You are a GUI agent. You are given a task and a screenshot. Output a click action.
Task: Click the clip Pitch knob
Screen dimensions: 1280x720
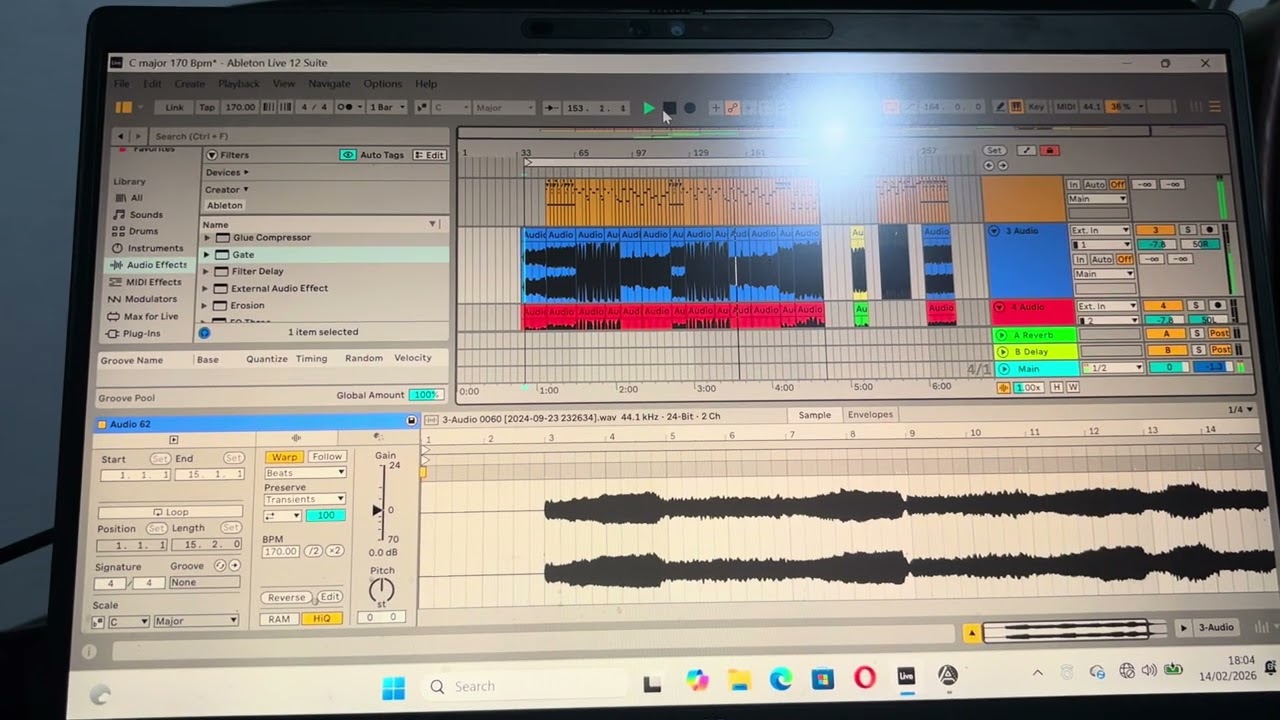click(382, 591)
